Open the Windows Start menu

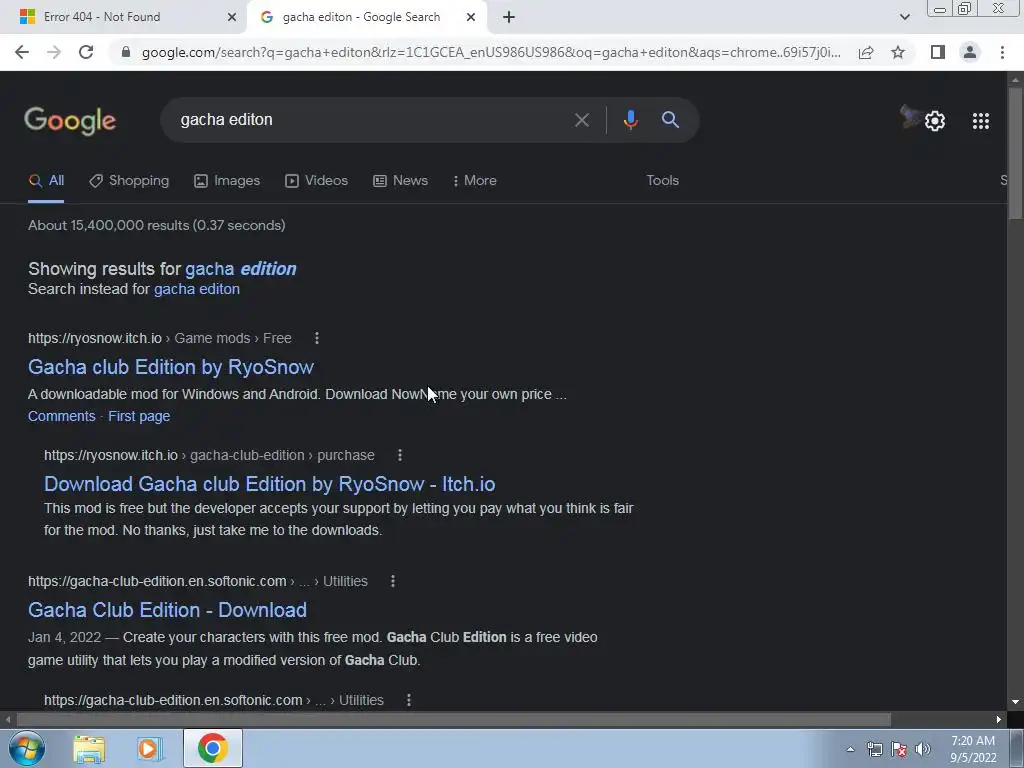(26, 748)
